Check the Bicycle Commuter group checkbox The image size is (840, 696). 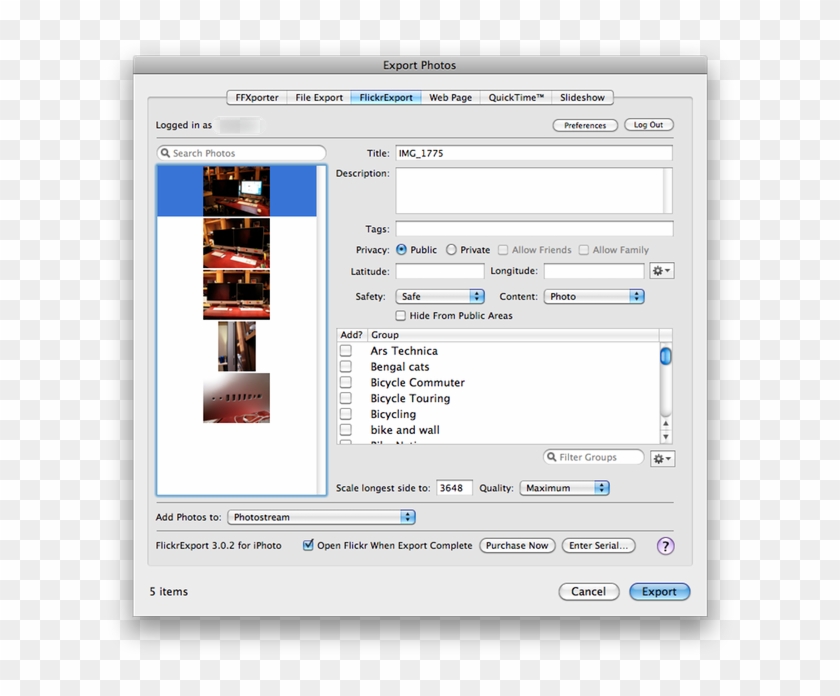(346, 382)
